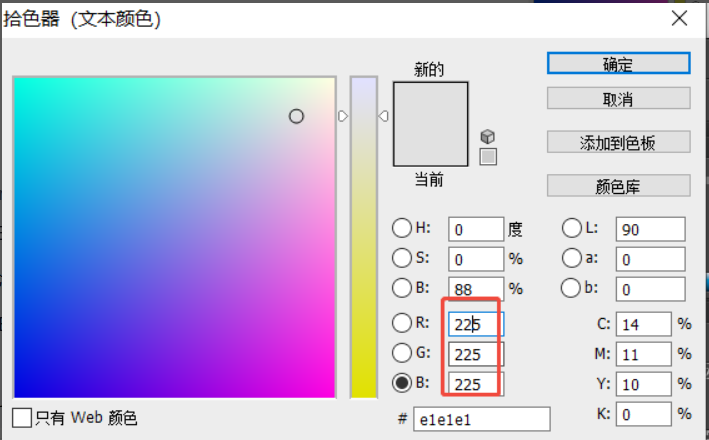Click the Lab b value input field
The height and width of the screenshot is (440, 709).
coord(650,289)
